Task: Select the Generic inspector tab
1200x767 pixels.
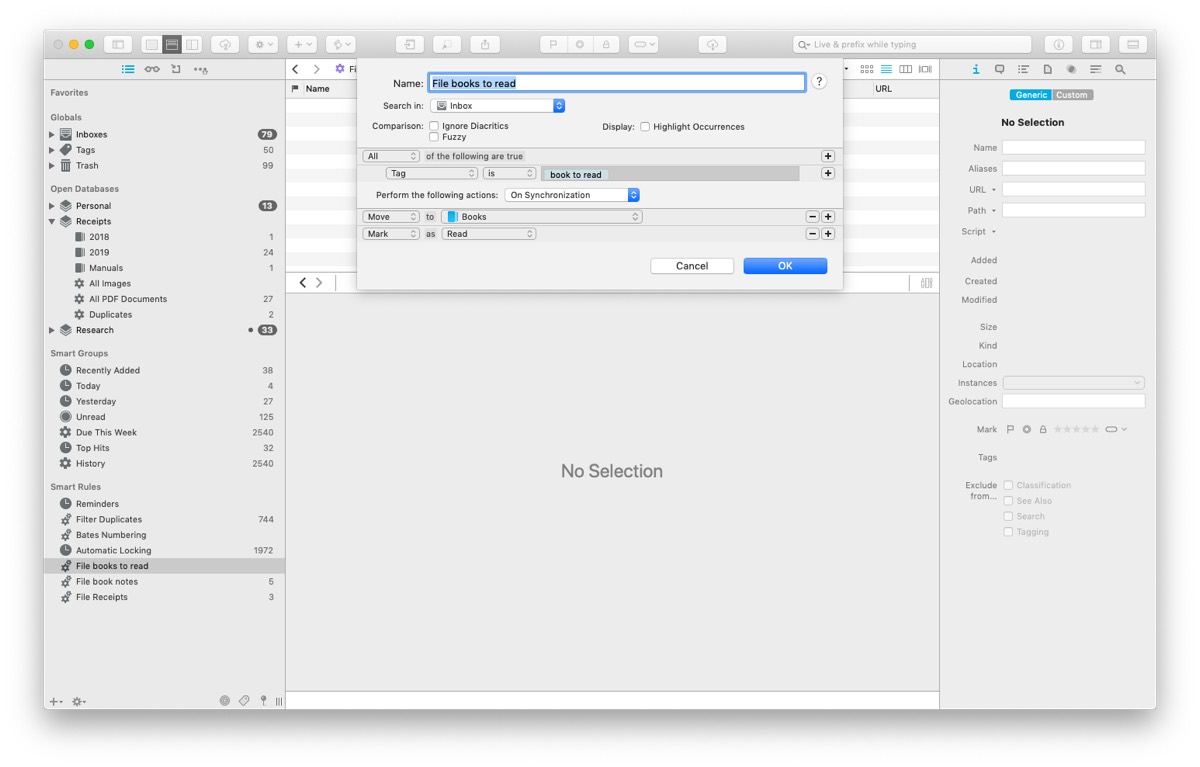Action: point(1031,95)
